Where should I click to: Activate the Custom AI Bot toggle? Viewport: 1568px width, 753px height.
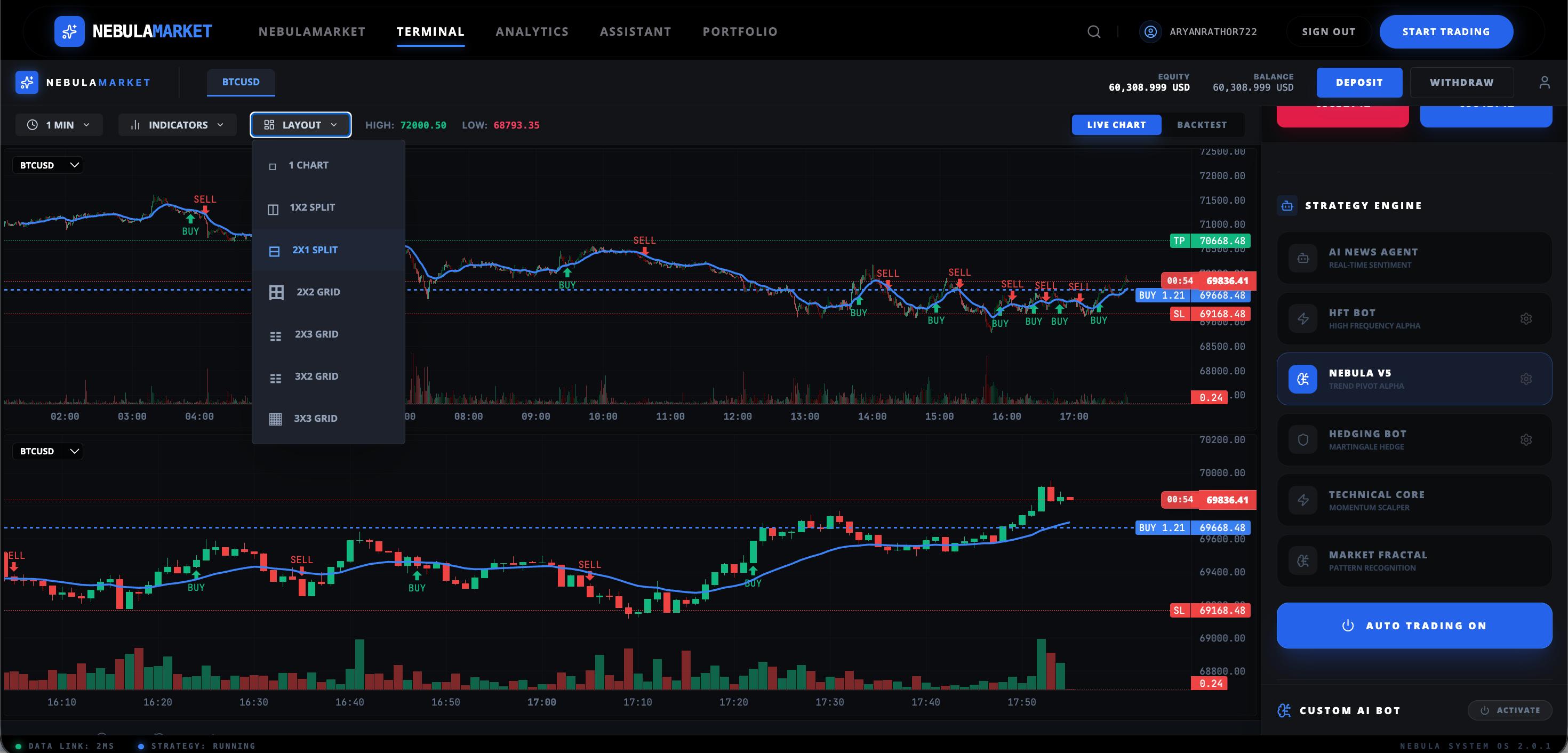tap(1509, 710)
